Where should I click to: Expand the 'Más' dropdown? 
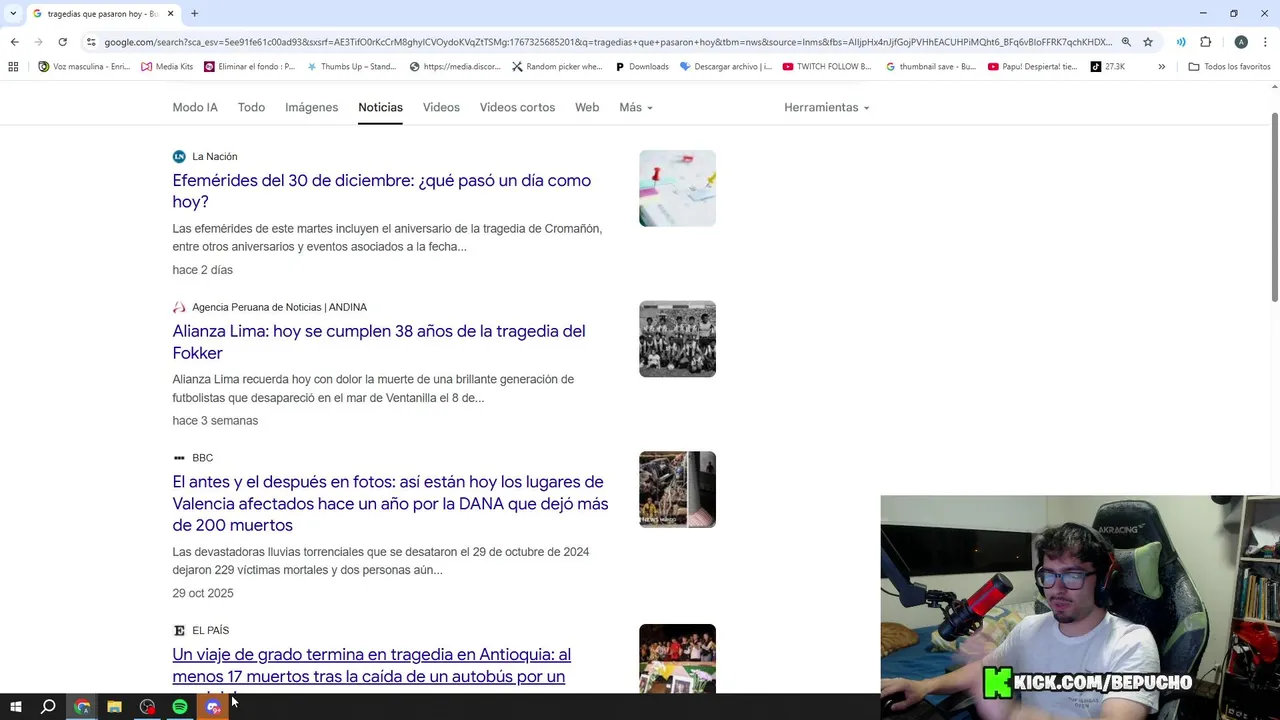pos(636,107)
